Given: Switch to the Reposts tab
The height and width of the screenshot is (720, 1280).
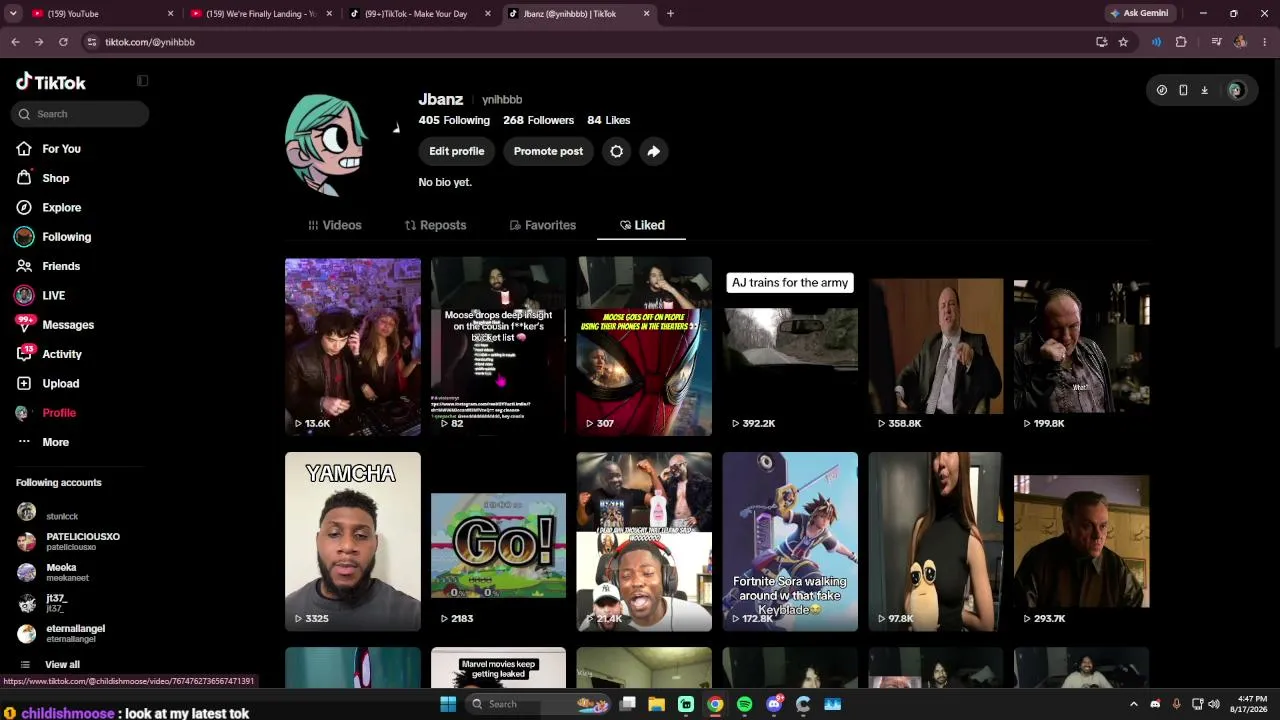Looking at the screenshot, I should pos(435,225).
